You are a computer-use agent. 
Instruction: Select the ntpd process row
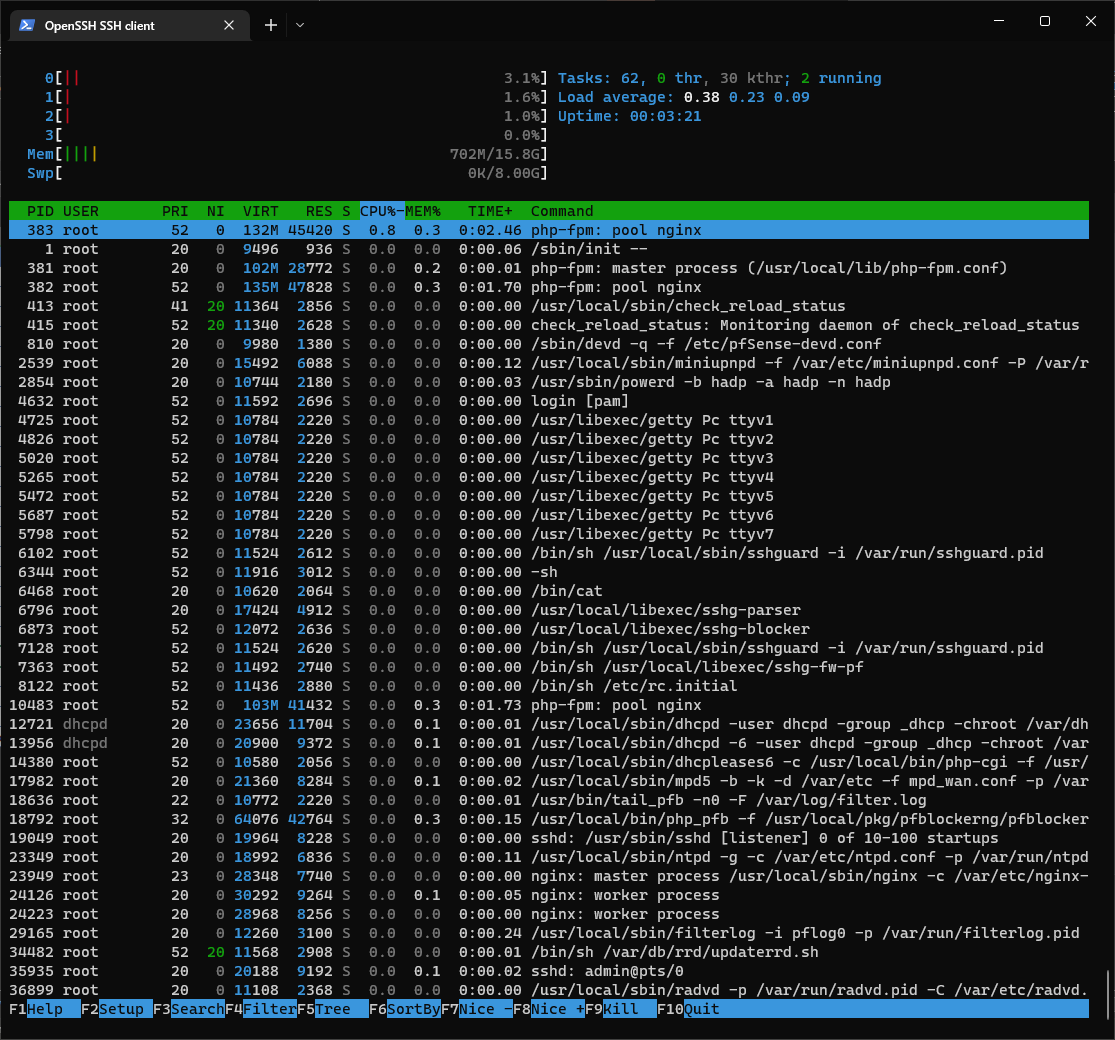click(x=548, y=857)
